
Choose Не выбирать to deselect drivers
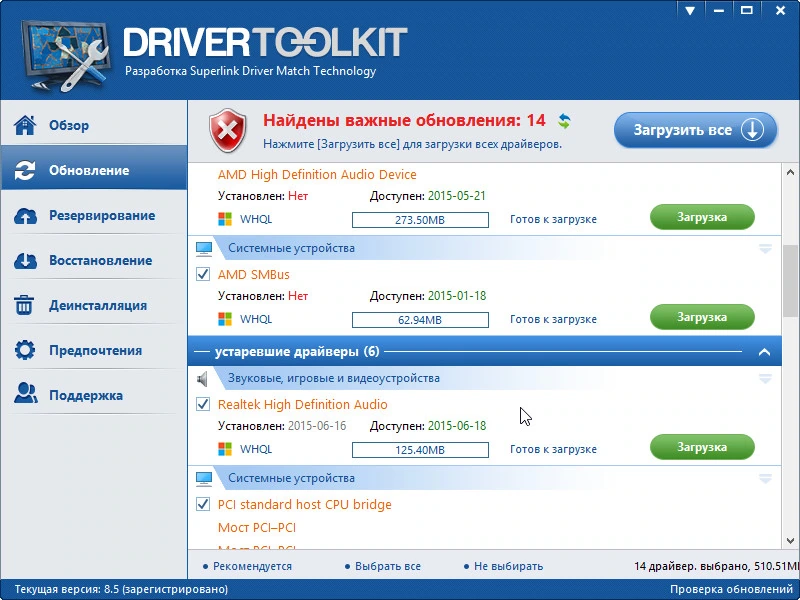pos(504,566)
